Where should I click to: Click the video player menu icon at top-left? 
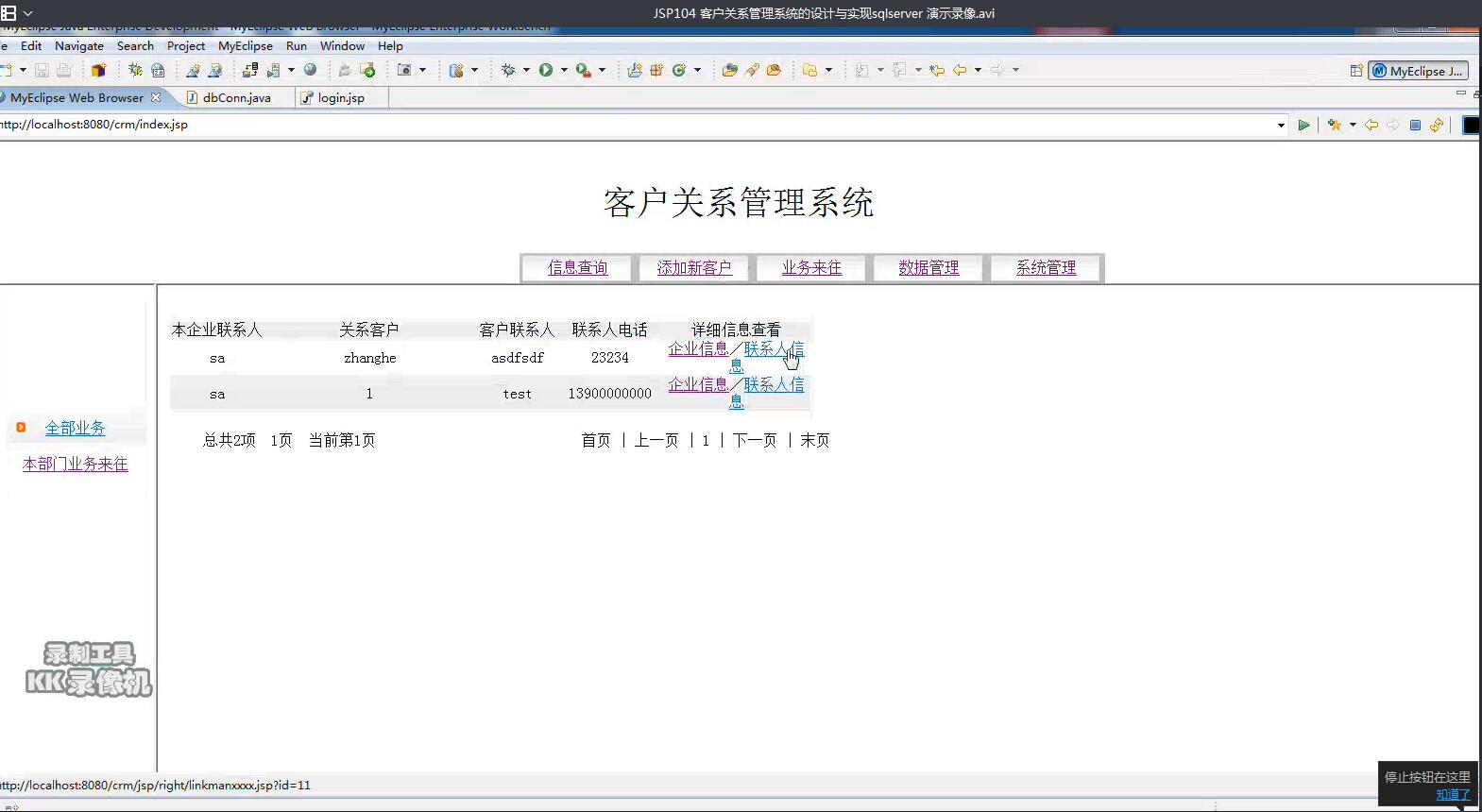tap(9, 13)
